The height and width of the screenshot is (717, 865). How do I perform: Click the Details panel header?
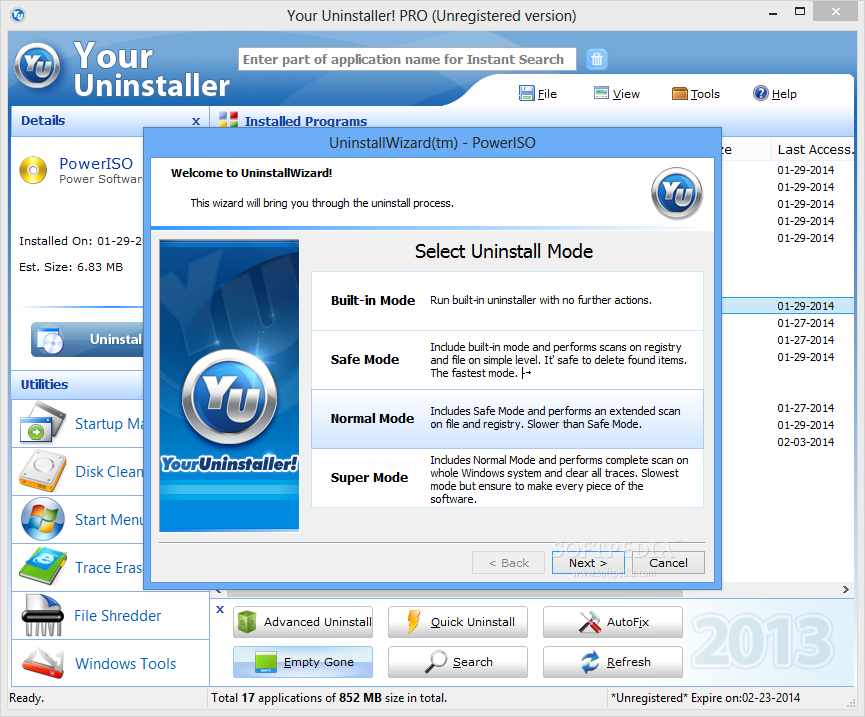(x=110, y=121)
